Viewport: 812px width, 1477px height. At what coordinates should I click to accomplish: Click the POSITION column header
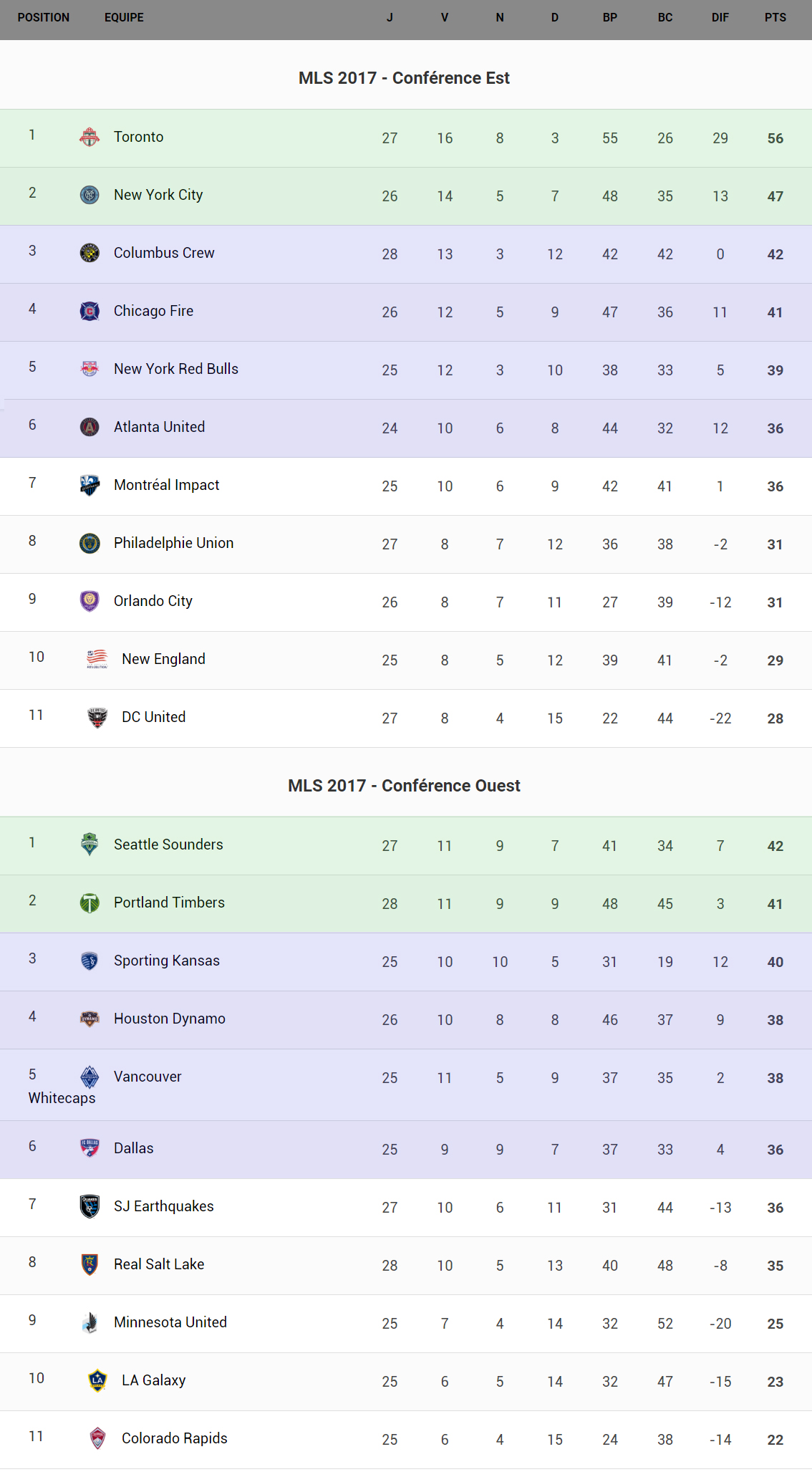point(44,17)
